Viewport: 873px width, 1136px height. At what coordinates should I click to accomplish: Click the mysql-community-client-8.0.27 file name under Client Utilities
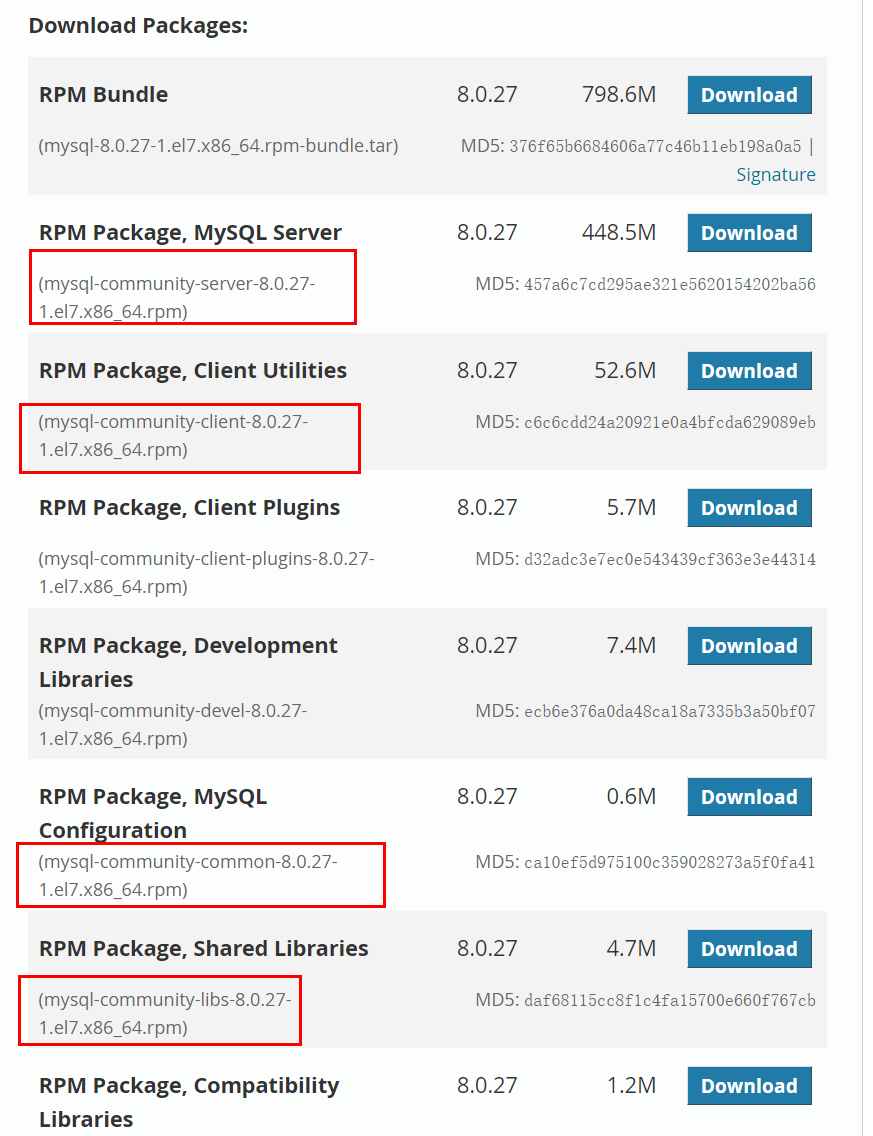173,435
